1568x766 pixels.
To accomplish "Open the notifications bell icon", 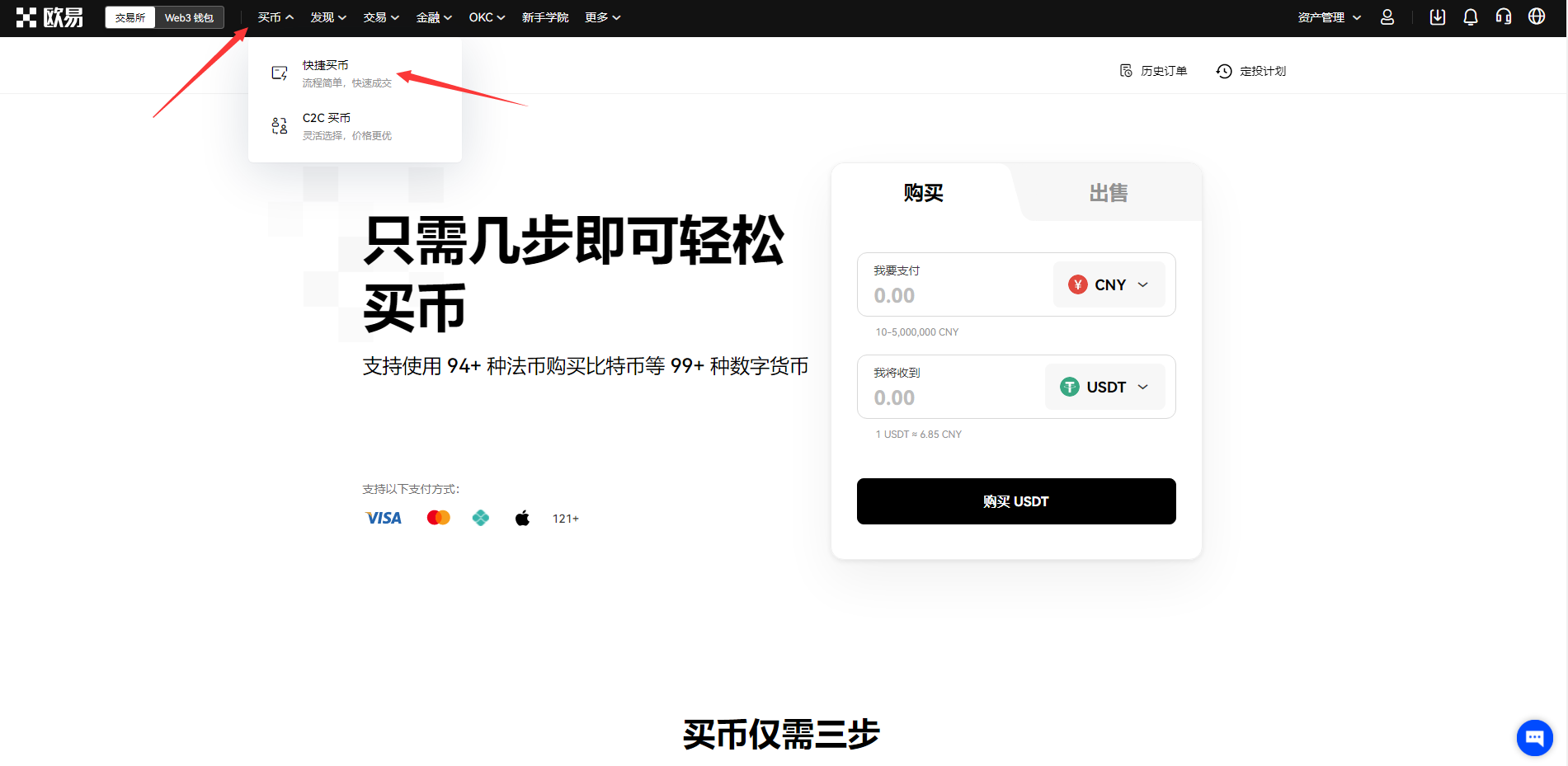I will pyautogui.click(x=1471, y=17).
